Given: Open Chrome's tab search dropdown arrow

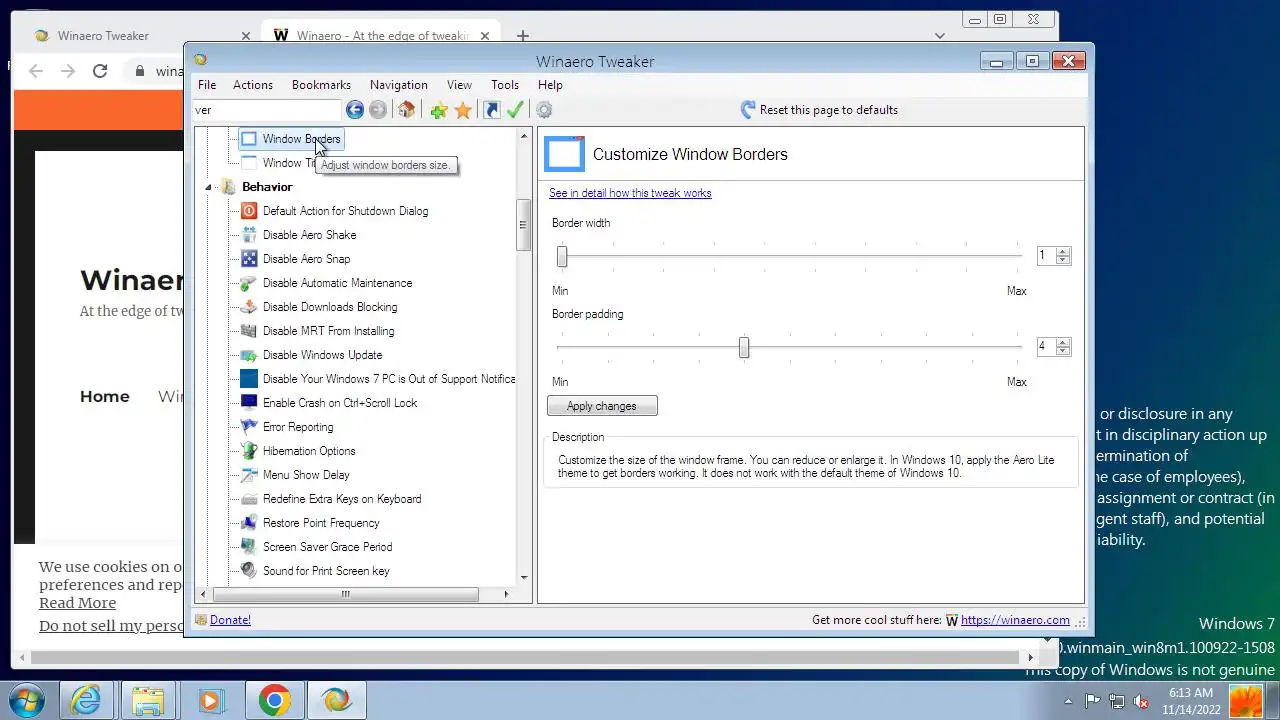Looking at the screenshot, I should coord(939,36).
